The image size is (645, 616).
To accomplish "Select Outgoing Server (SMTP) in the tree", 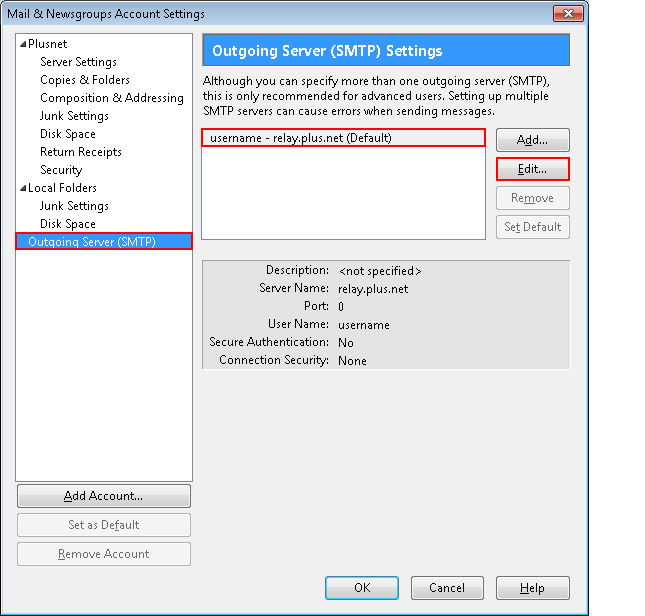I will click(x=104, y=241).
